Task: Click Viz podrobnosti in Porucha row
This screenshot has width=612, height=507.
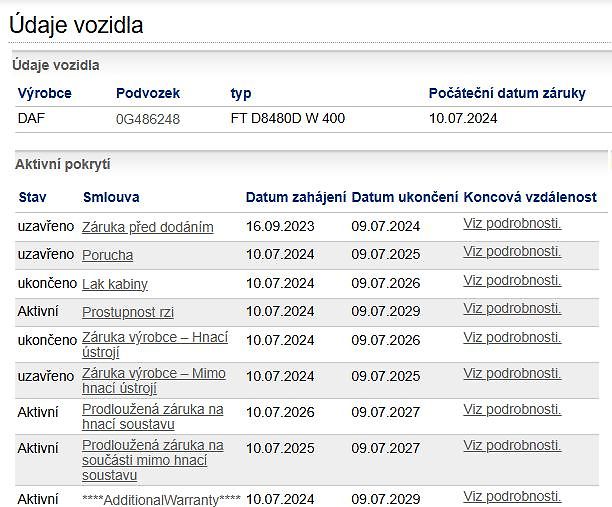Action: (512, 251)
